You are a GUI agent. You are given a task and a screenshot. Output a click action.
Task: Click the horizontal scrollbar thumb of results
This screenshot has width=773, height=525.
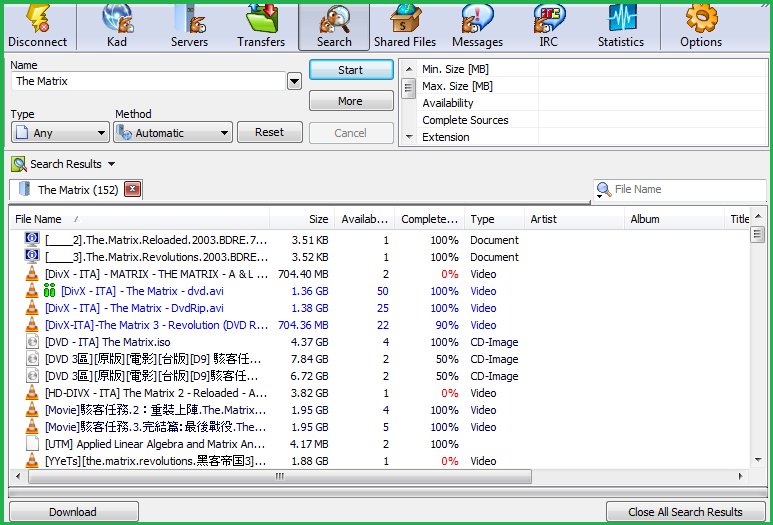click(x=280, y=476)
